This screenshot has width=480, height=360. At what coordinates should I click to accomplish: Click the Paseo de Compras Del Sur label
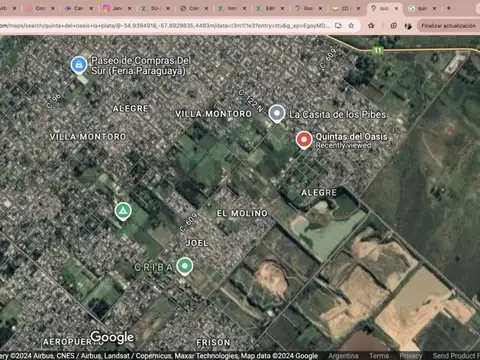[141, 65]
